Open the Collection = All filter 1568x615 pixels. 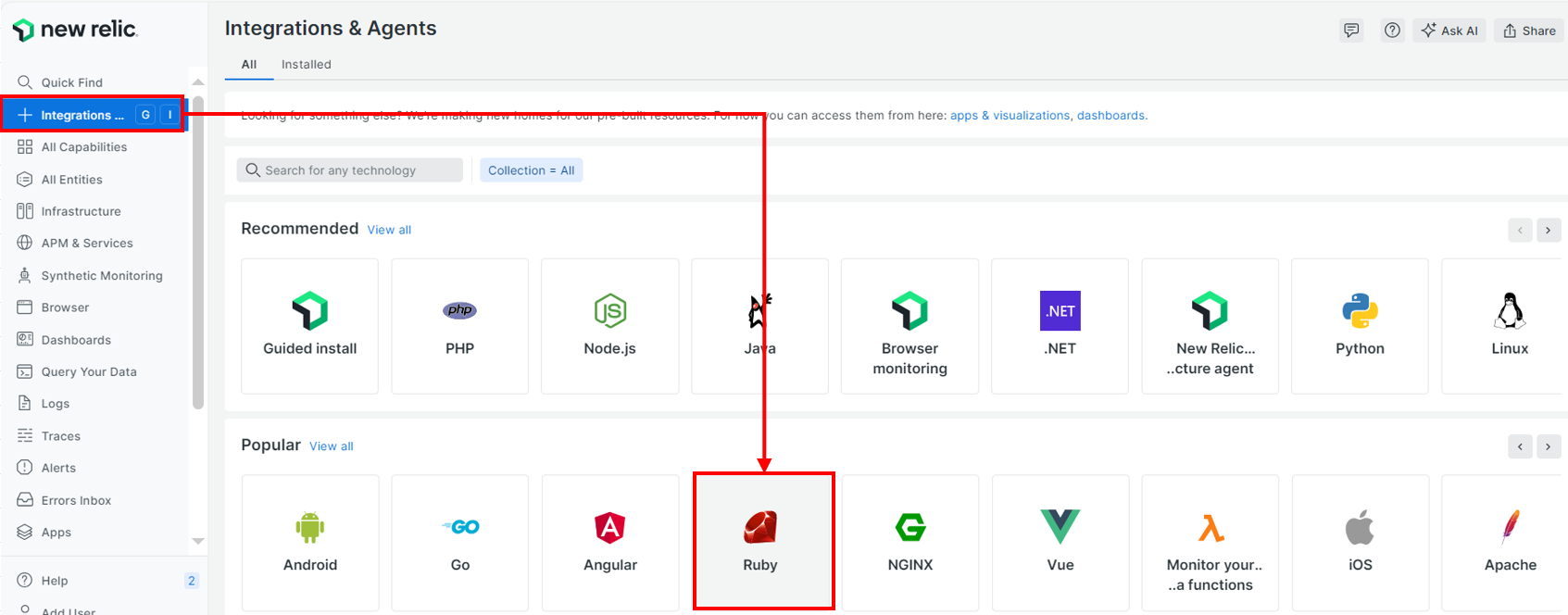532,170
